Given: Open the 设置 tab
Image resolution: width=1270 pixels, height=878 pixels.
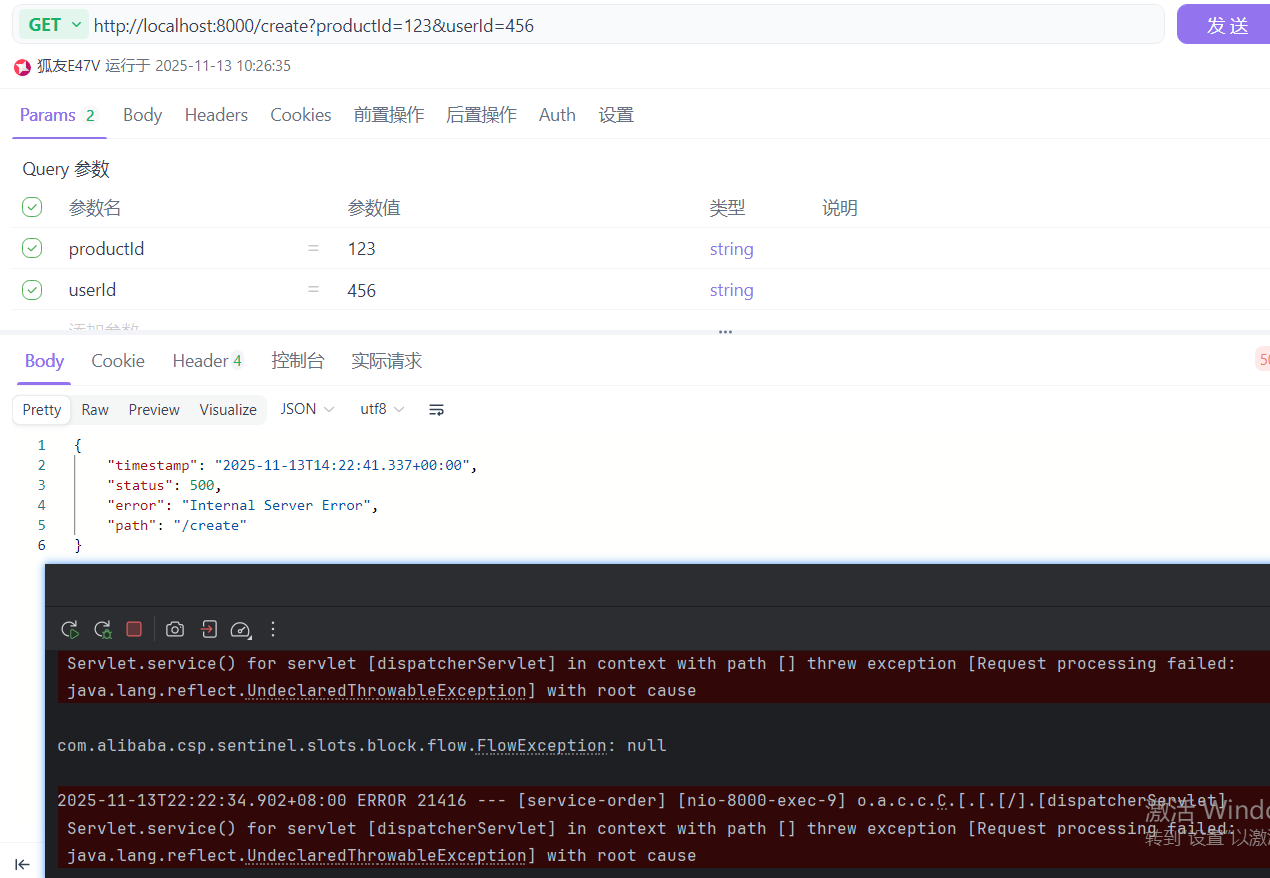Looking at the screenshot, I should click(x=616, y=115).
